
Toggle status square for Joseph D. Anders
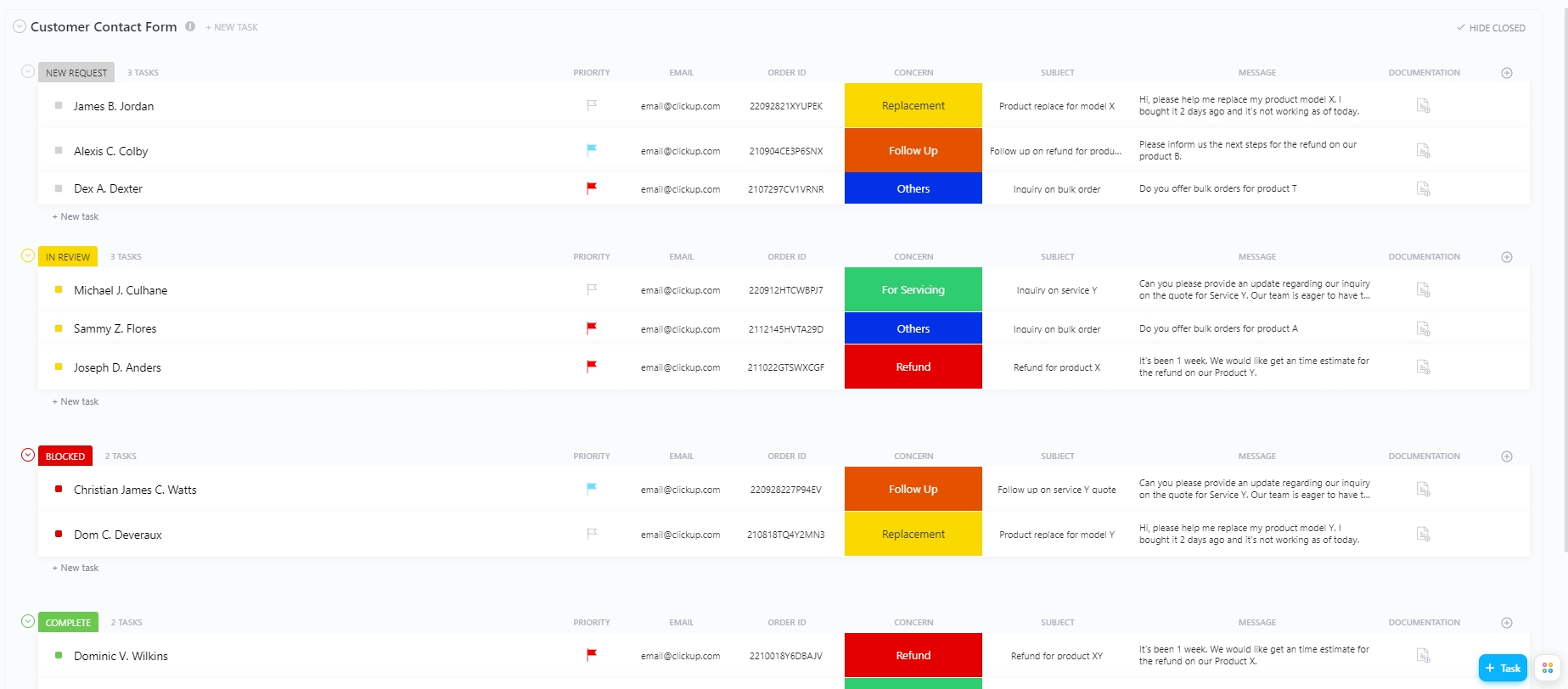point(59,367)
